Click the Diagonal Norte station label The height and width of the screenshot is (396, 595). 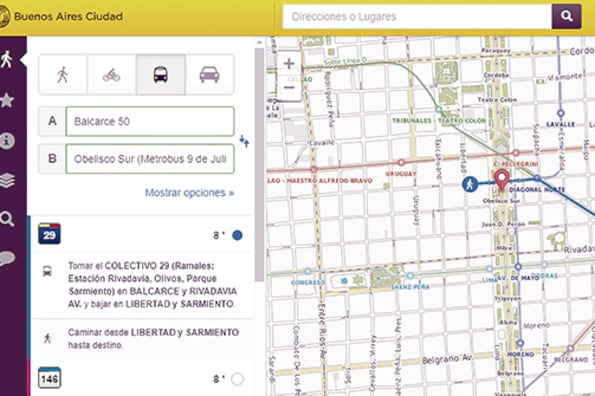coord(537,189)
